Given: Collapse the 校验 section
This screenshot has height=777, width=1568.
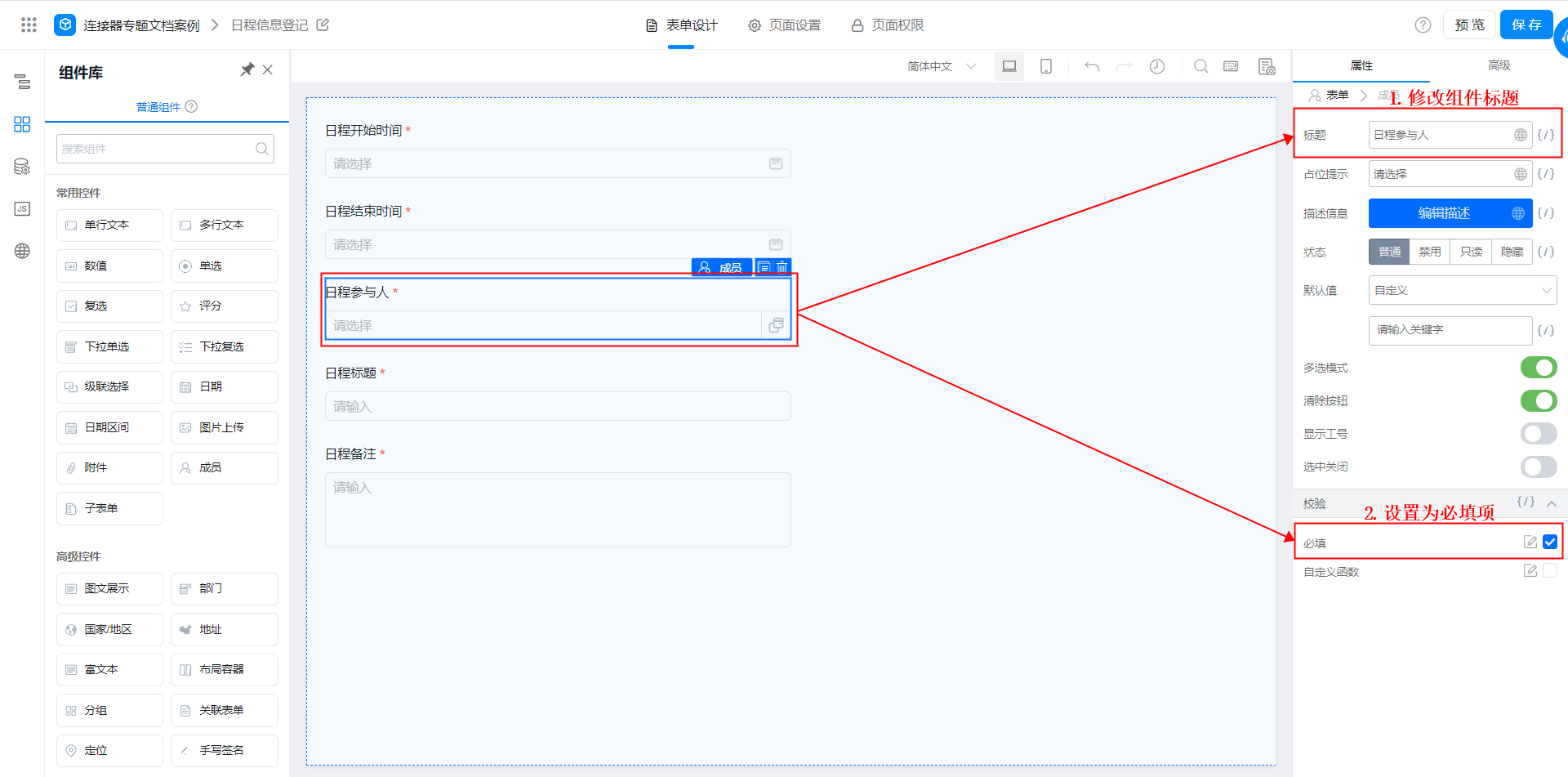Looking at the screenshot, I should pos(1551,503).
